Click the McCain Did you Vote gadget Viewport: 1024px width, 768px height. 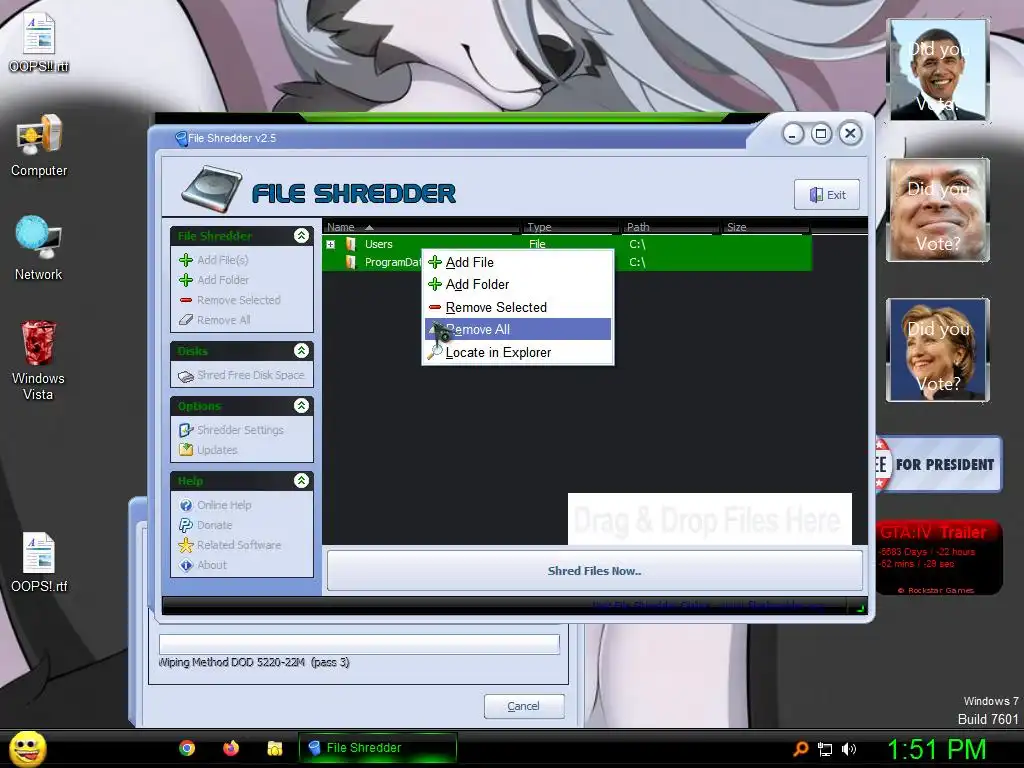point(938,210)
